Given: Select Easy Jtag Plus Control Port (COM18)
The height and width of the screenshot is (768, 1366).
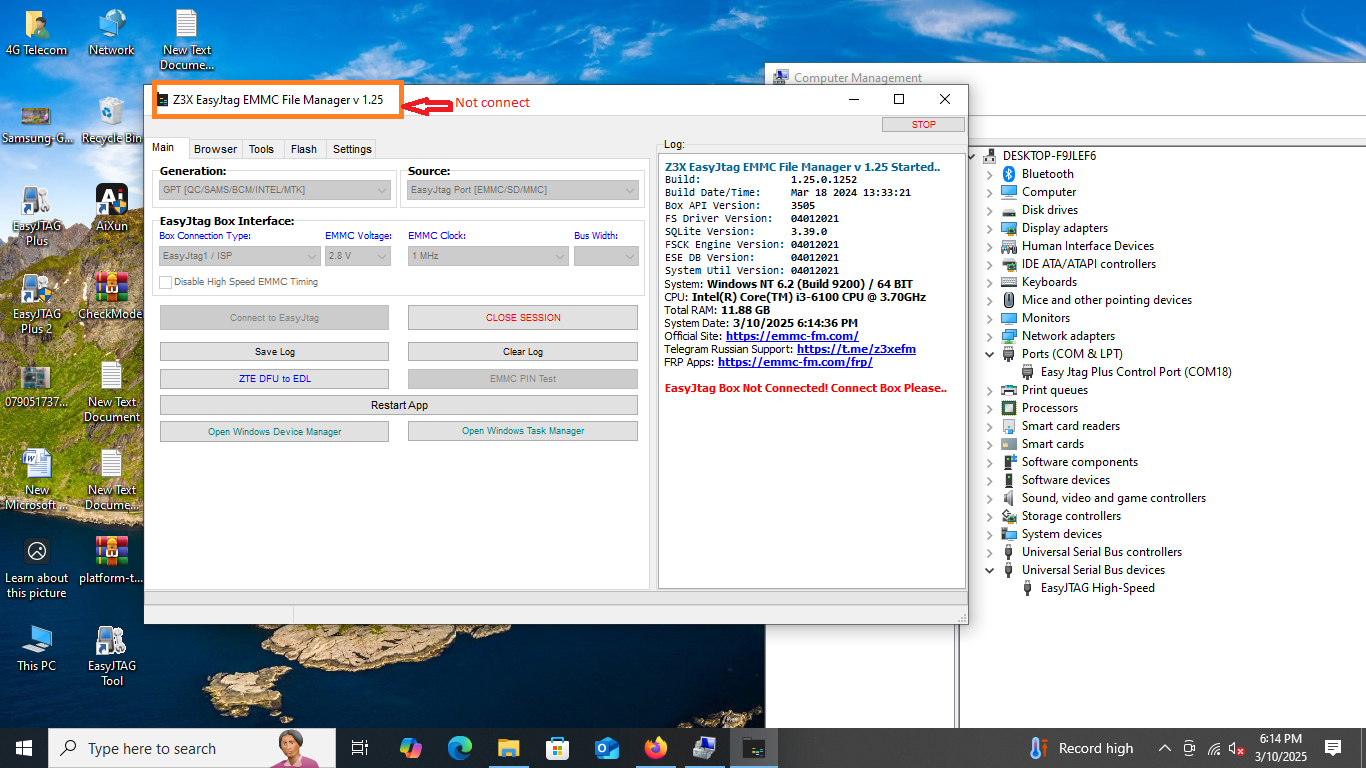Looking at the screenshot, I should (1136, 372).
